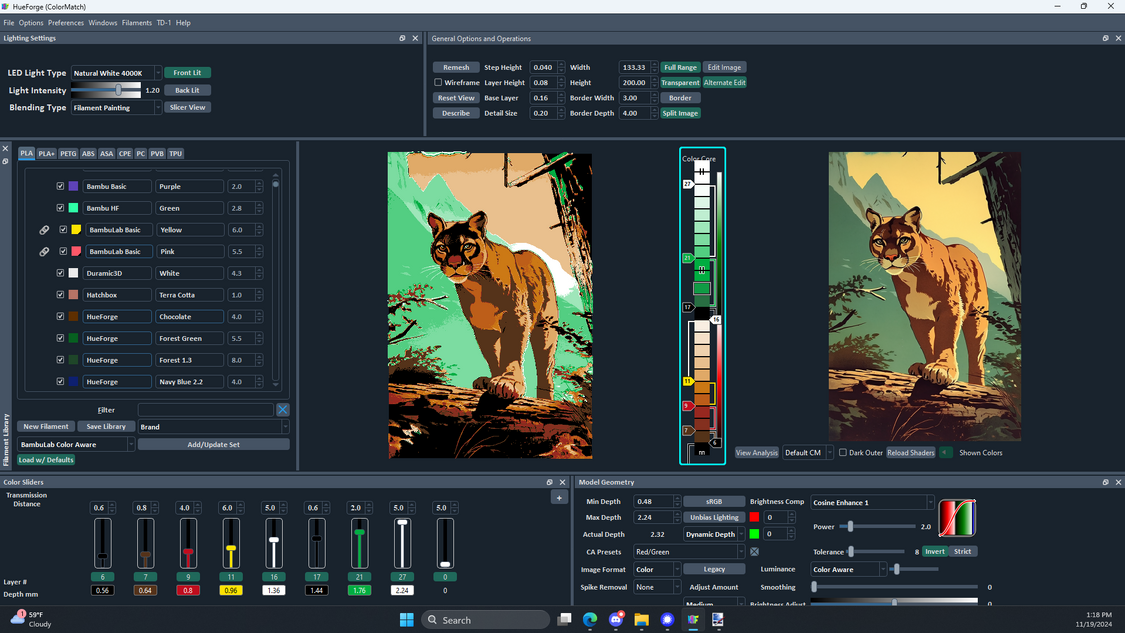Open Discord from the Windows taskbar

coord(616,620)
